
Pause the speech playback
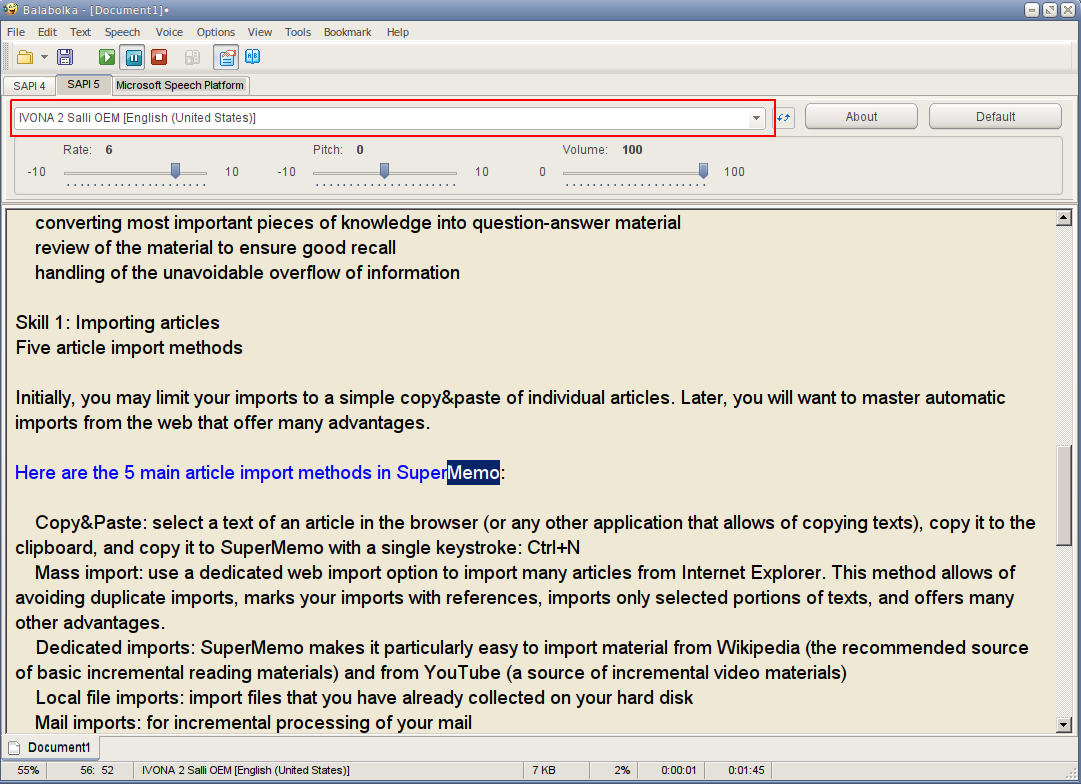pos(133,57)
